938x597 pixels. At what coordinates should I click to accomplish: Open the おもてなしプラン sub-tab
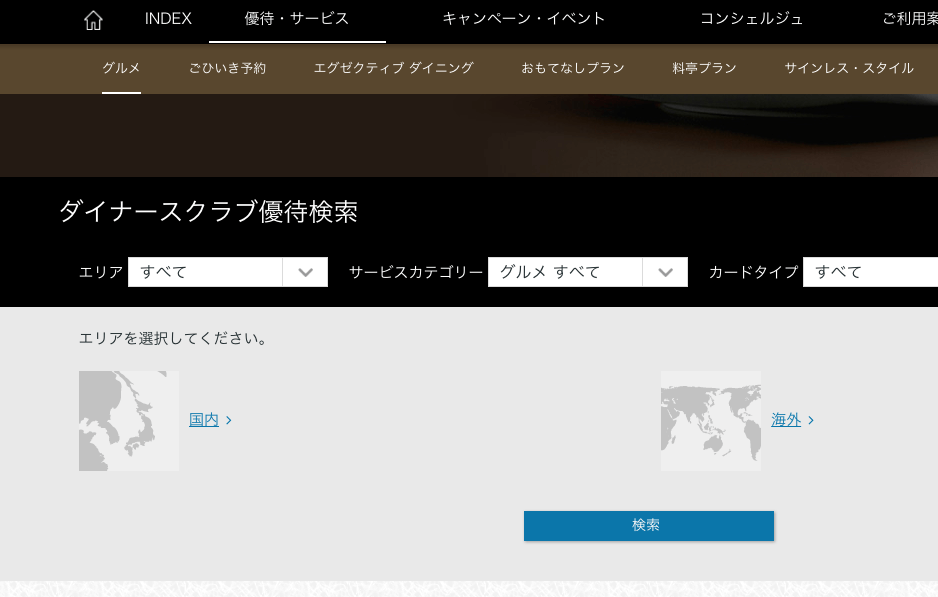[x=572, y=68]
